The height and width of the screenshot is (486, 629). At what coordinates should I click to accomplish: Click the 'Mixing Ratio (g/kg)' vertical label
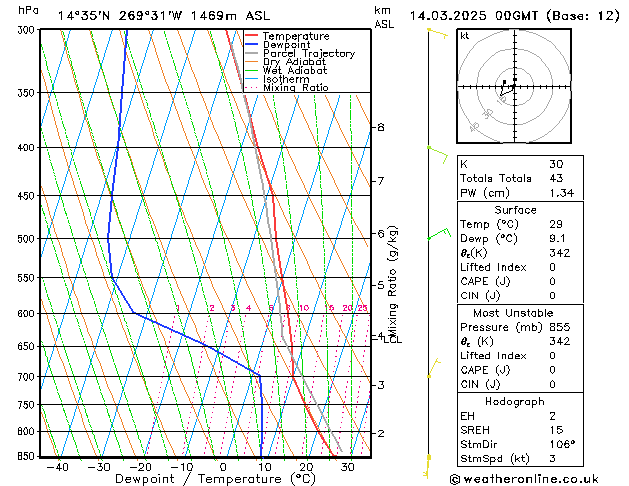click(392, 283)
